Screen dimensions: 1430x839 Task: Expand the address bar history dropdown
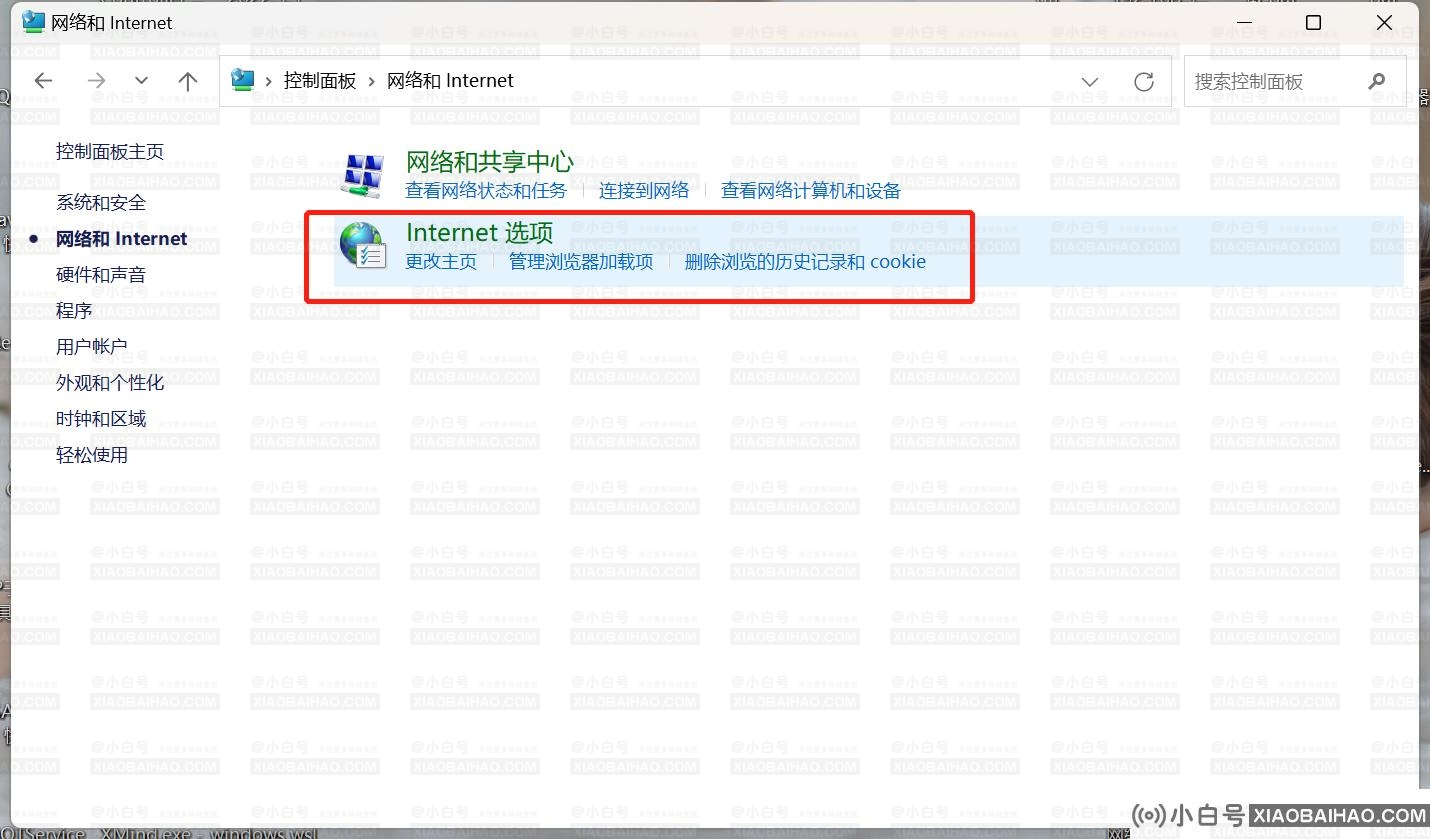[1090, 81]
